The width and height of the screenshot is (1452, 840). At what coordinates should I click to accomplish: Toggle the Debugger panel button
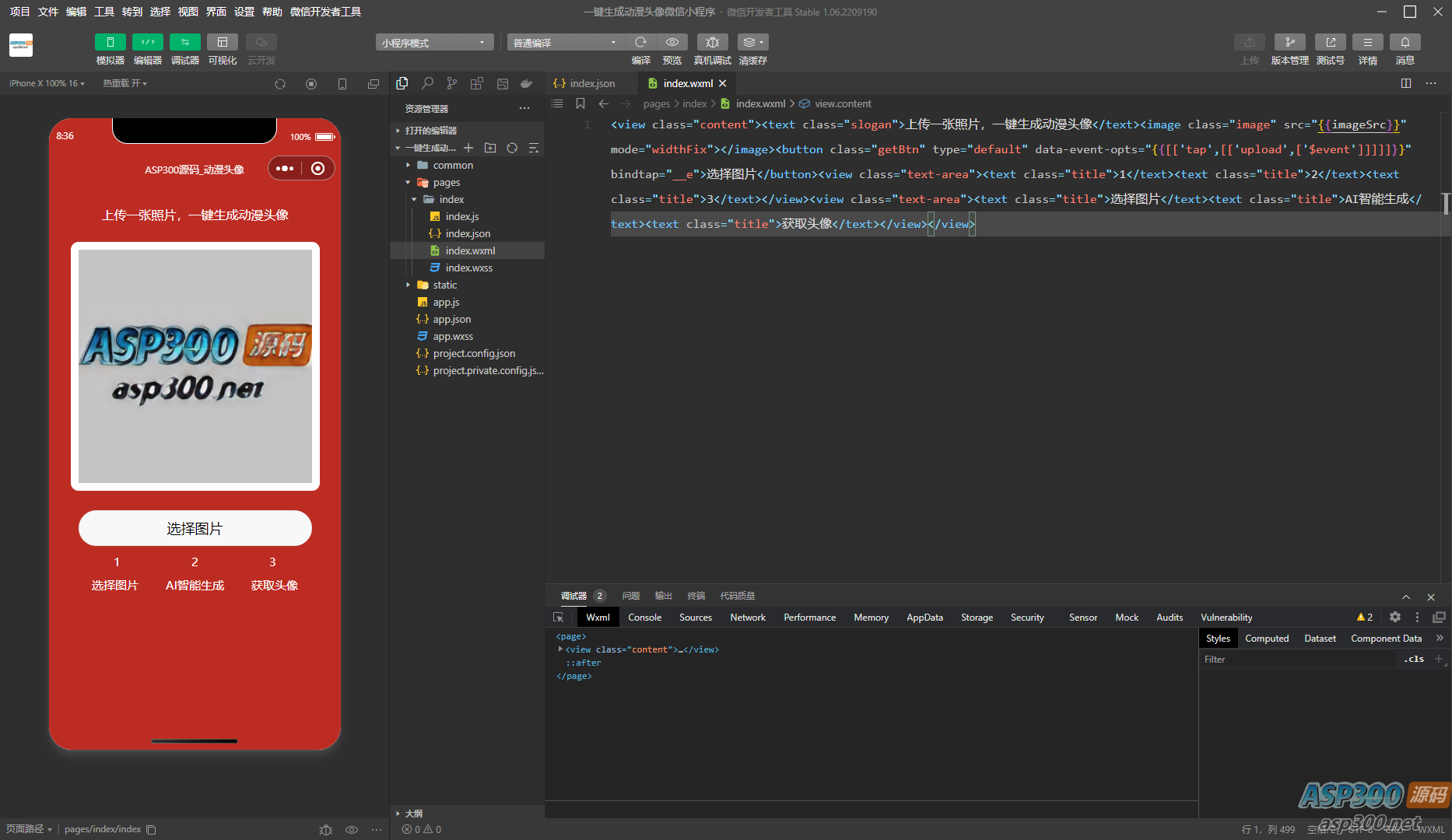pos(184,42)
